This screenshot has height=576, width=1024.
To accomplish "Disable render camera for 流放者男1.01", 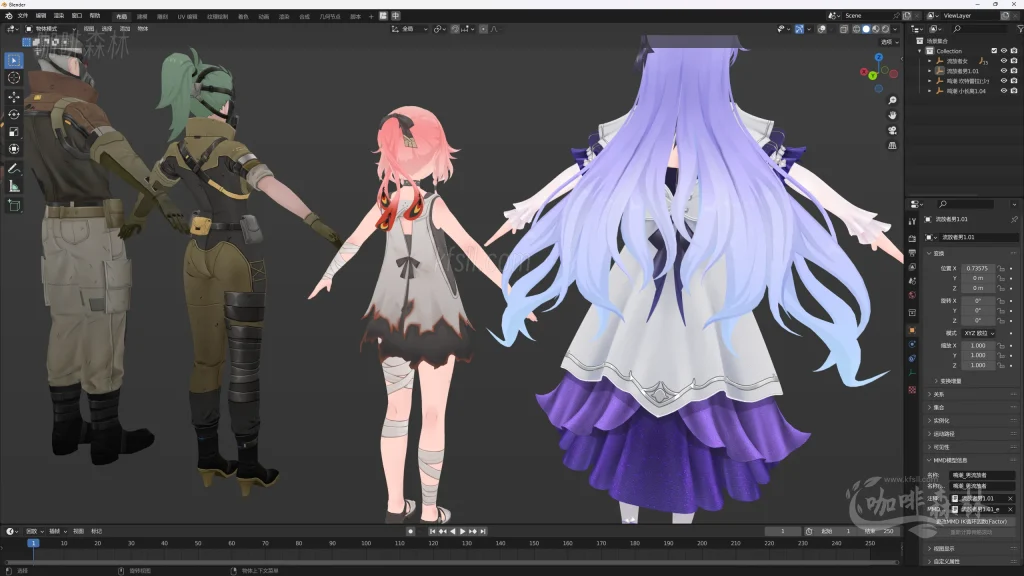I will (1014, 71).
